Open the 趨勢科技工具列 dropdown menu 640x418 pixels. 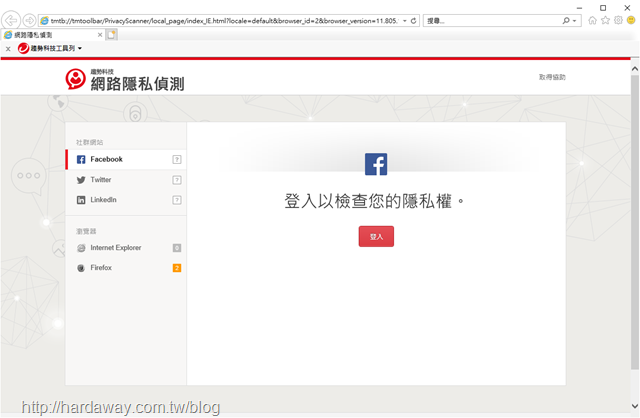pos(50,48)
